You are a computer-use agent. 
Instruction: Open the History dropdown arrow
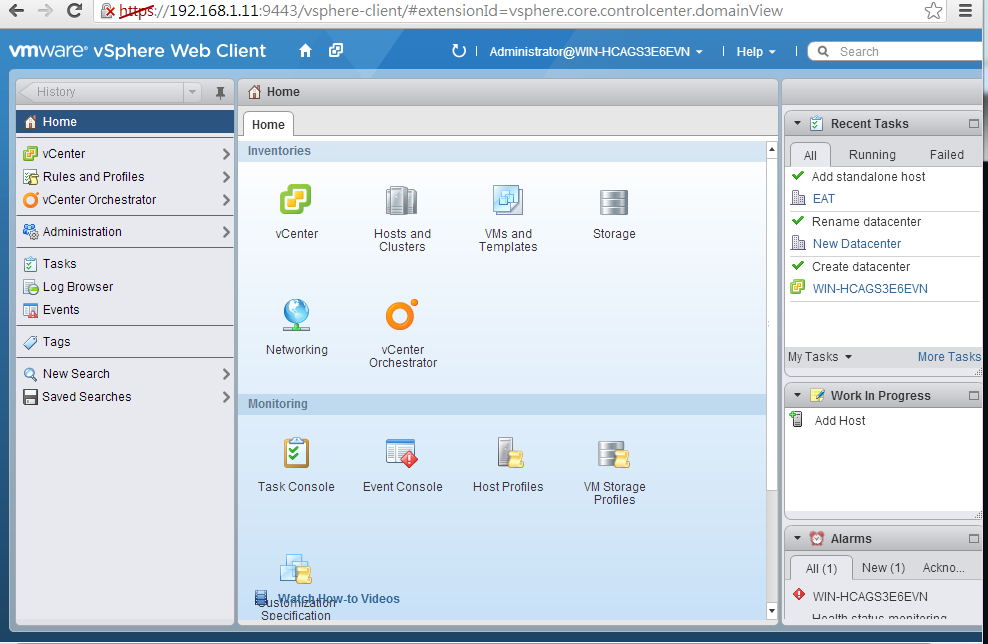192,92
